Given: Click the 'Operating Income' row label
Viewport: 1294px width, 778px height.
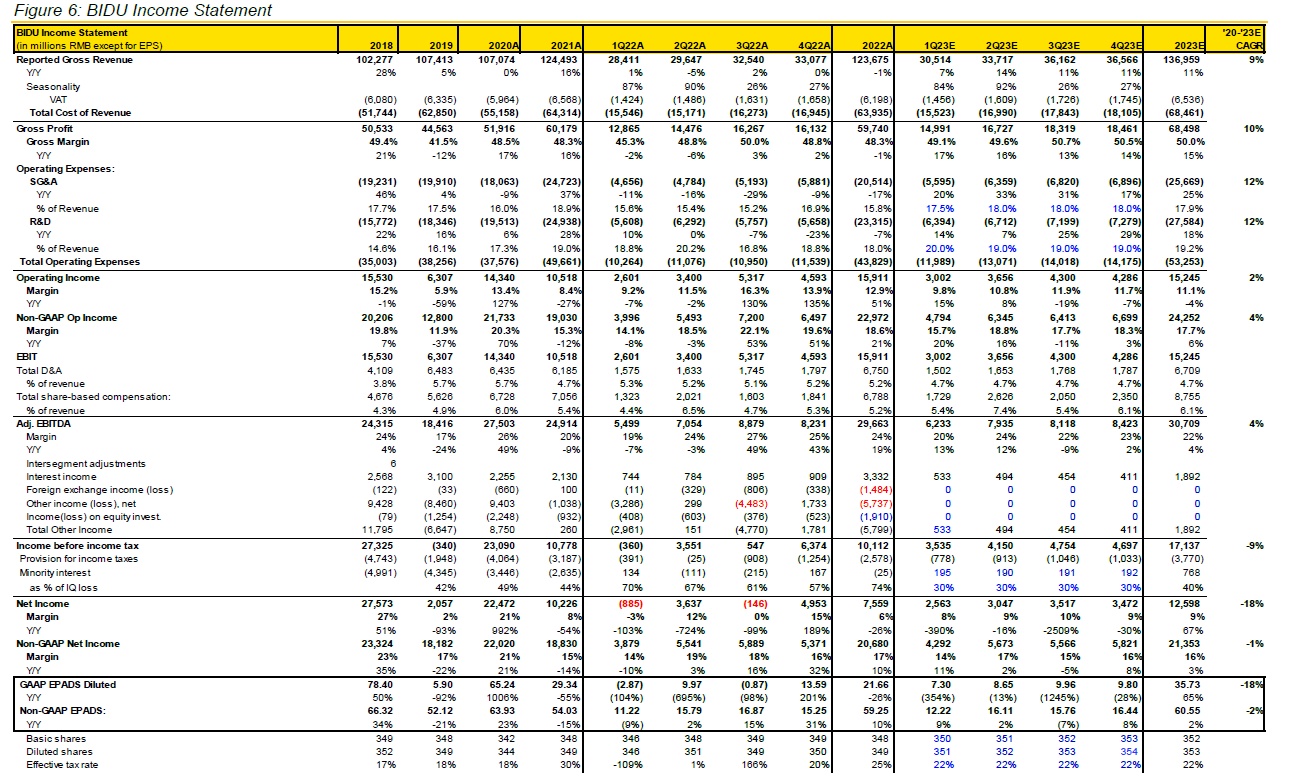Looking at the screenshot, I should pyautogui.click(x=57, y=277).
